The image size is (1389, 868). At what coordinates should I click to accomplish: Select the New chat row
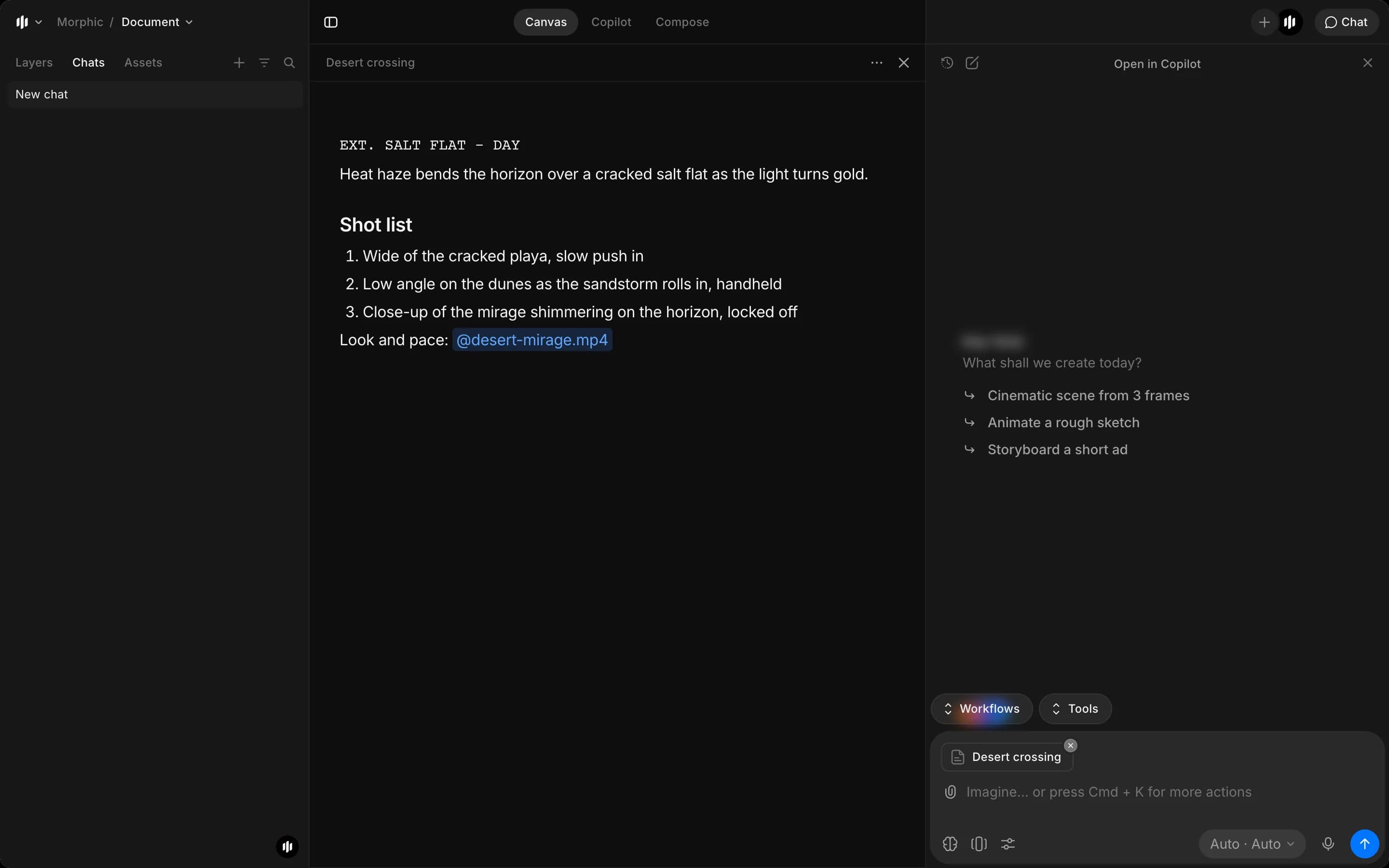click(155, 95)
